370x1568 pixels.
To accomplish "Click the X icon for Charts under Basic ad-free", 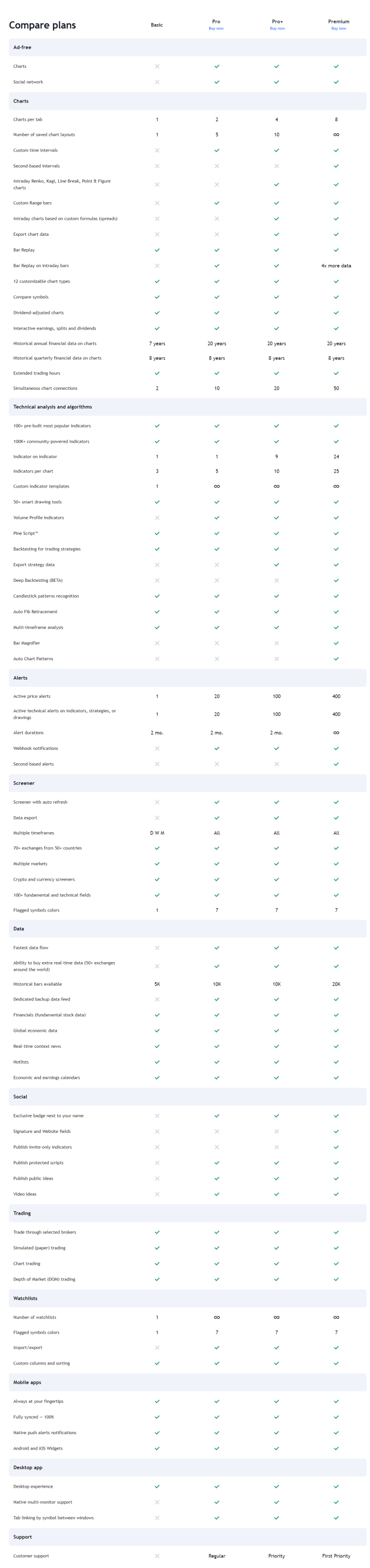I will click(157, 66).
